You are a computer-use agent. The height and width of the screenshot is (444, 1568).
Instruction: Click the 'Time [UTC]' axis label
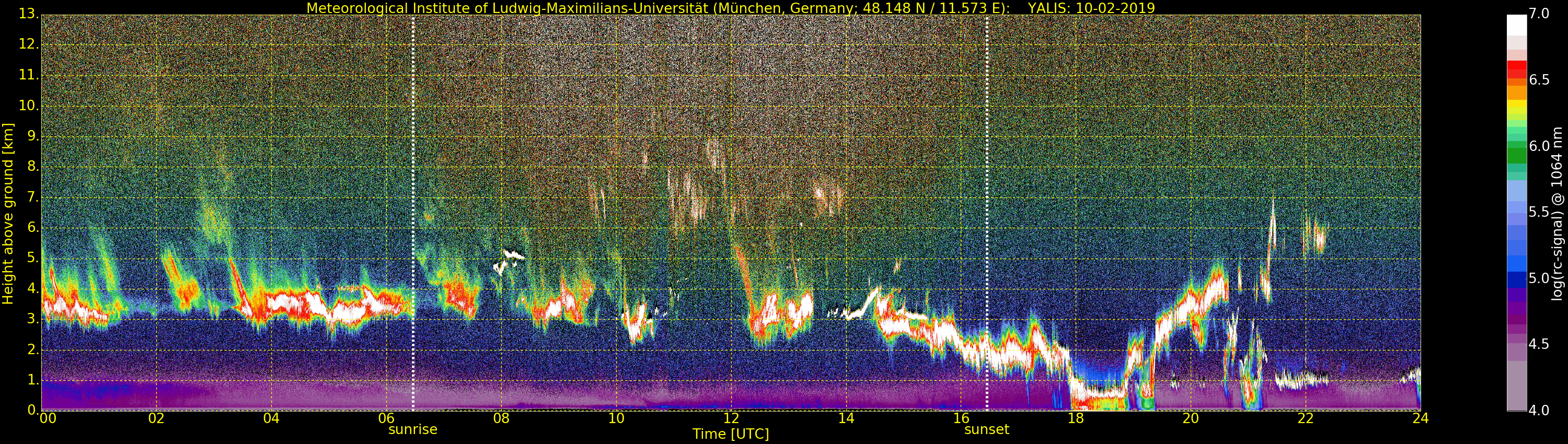(x=731, y=434)
